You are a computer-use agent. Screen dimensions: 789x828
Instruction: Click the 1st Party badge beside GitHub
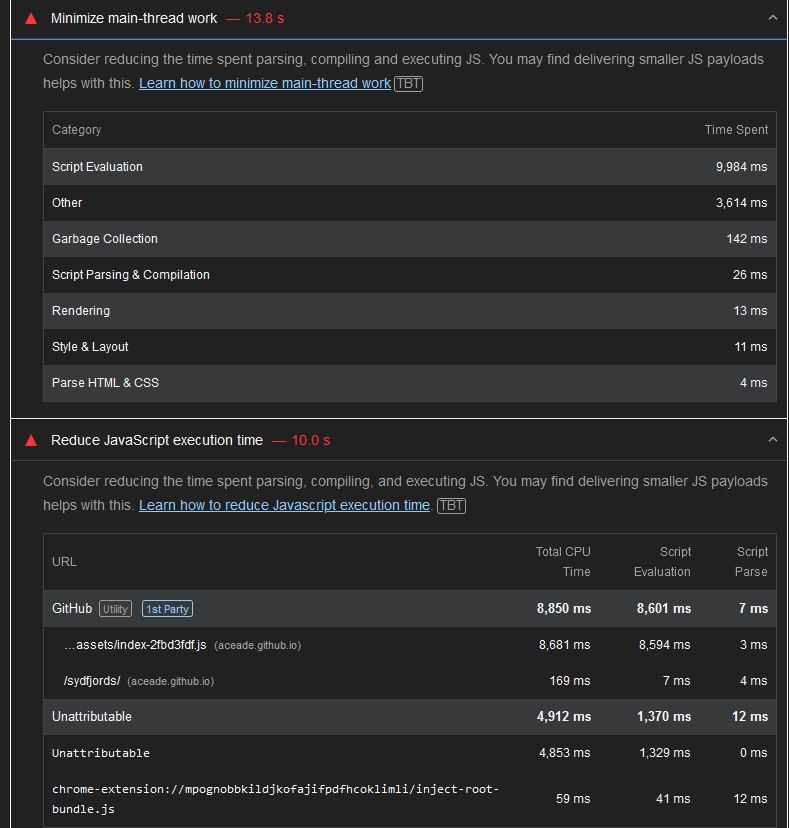click(167, 609)
